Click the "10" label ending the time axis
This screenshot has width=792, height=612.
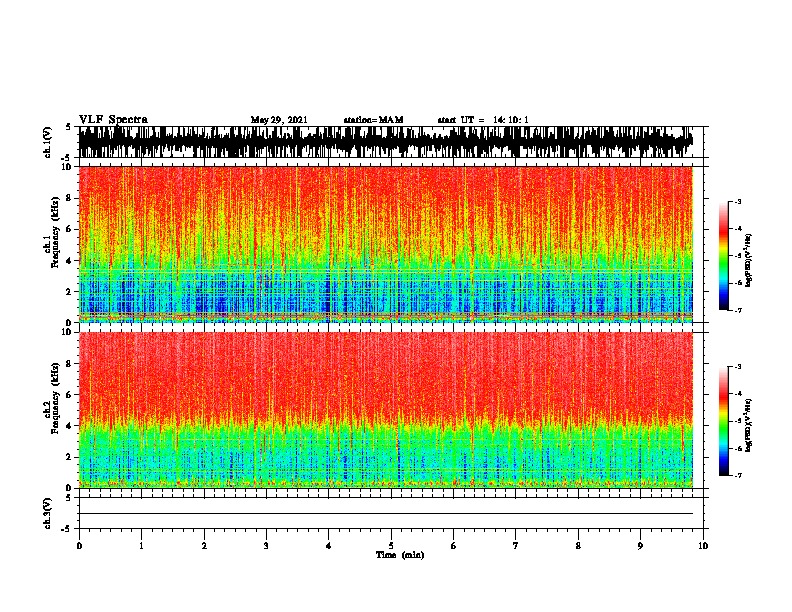pos(703,545)
